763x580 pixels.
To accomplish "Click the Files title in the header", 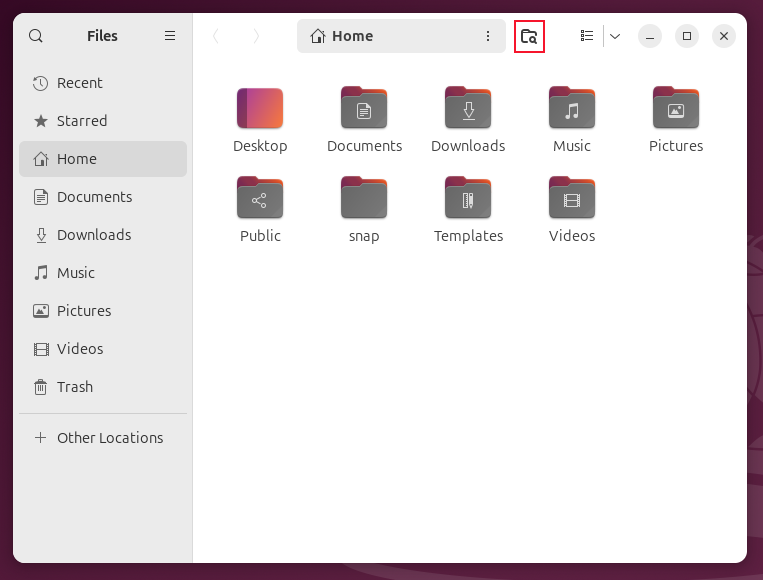I will pos(102,36).
